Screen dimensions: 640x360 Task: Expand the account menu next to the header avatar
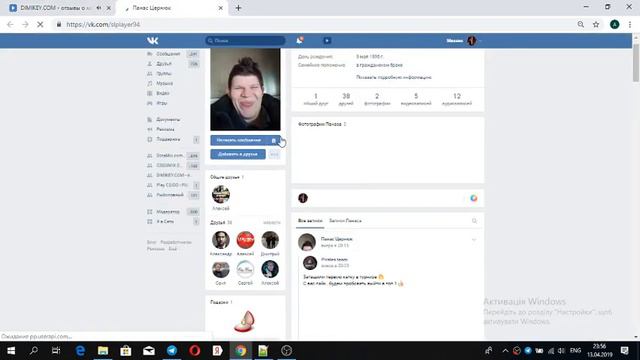pyautogui.click(x=480, y=41)
